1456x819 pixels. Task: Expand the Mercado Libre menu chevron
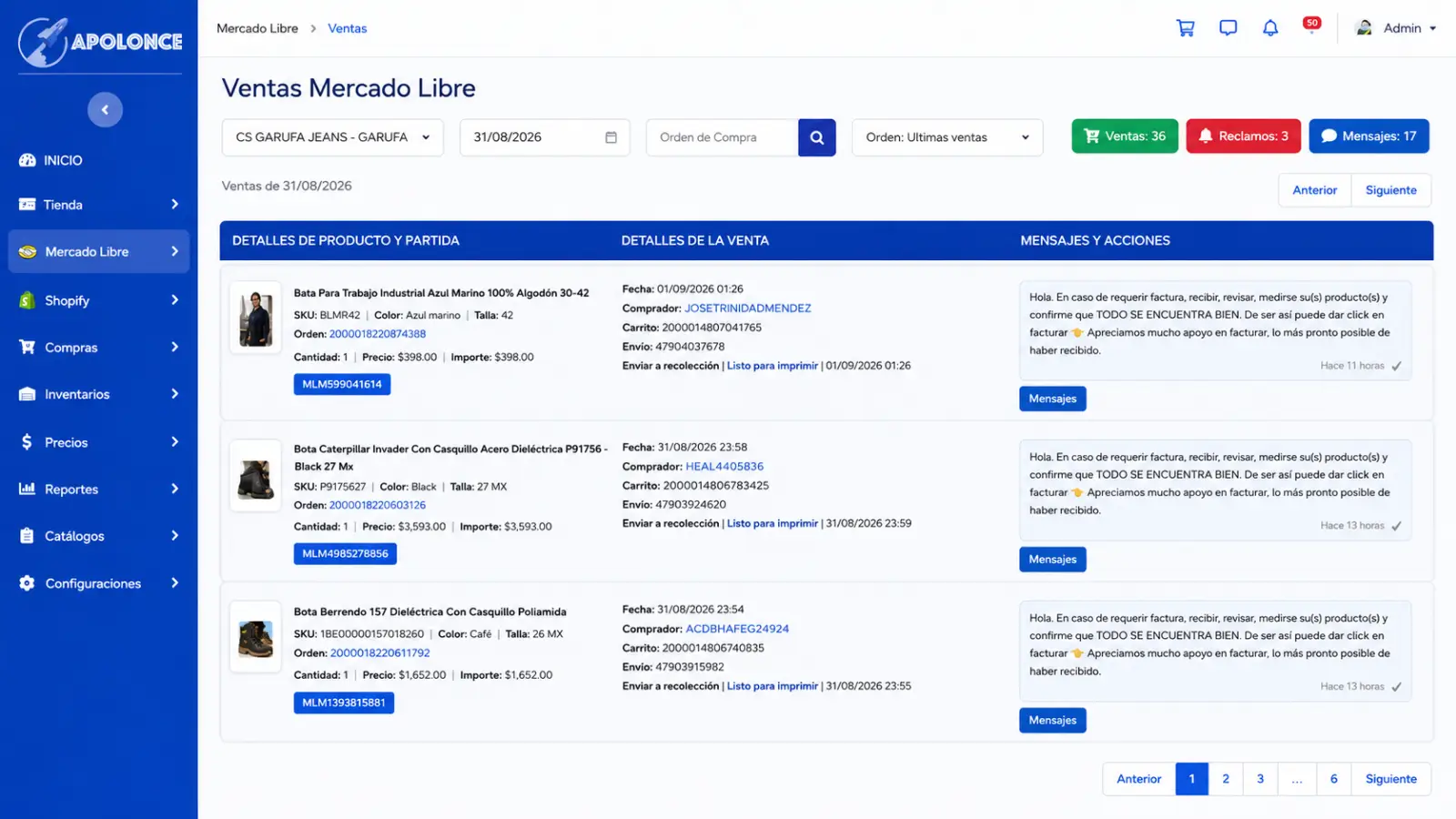click(x=175, y=251)
